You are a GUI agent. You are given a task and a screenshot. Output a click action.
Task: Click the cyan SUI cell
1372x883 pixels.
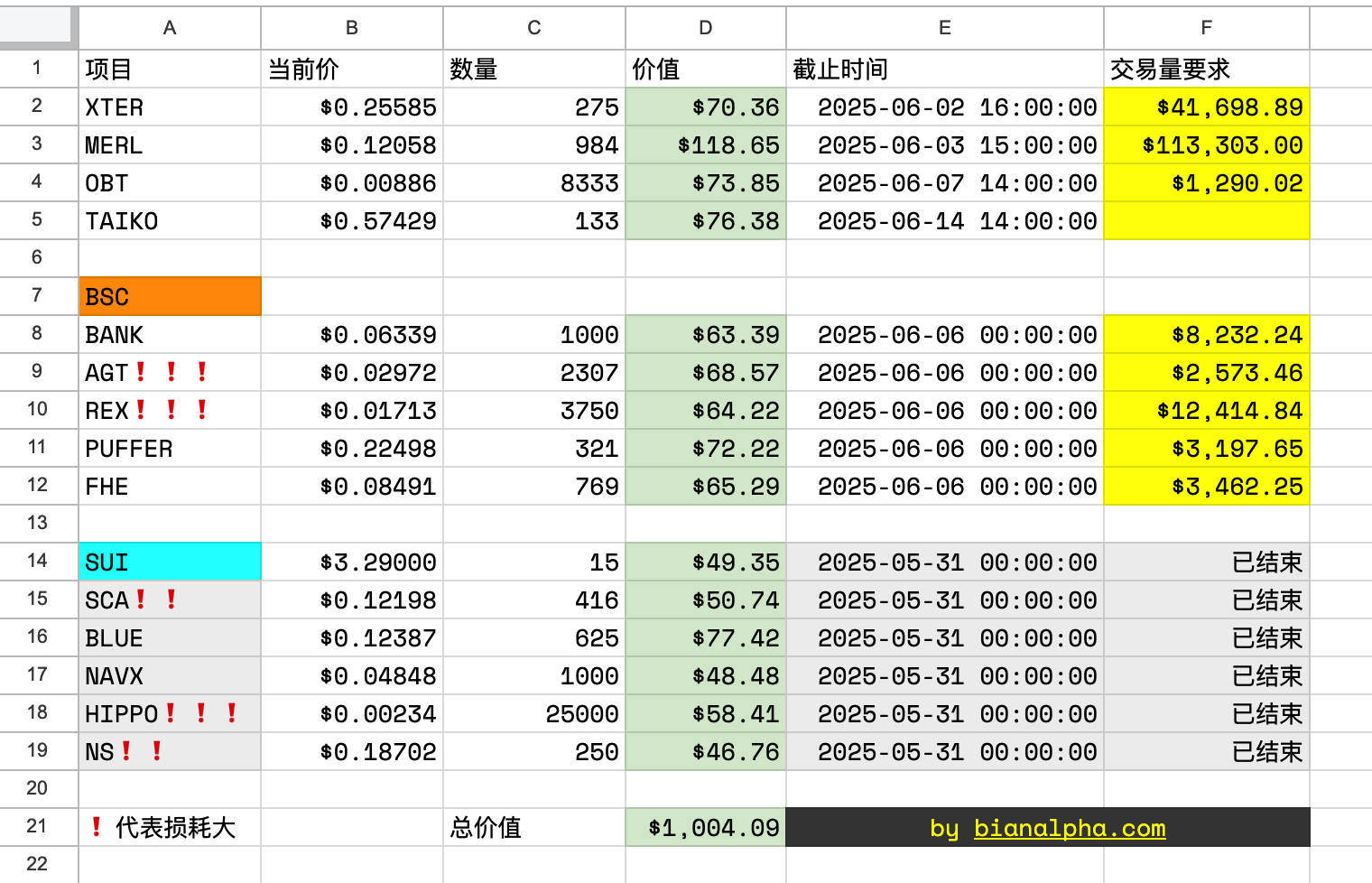[x=169, y=562]
